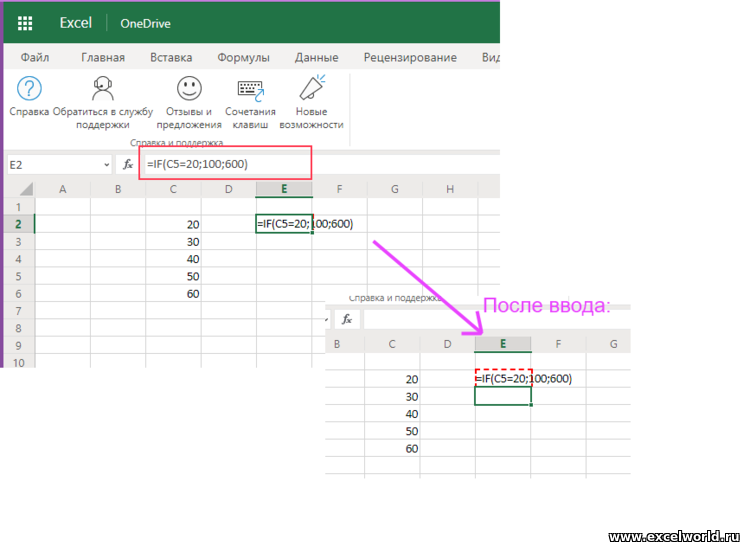This screenshot has width=750, height=552.
Task: Select column G header in upper sheet
Action: [395, 189]
